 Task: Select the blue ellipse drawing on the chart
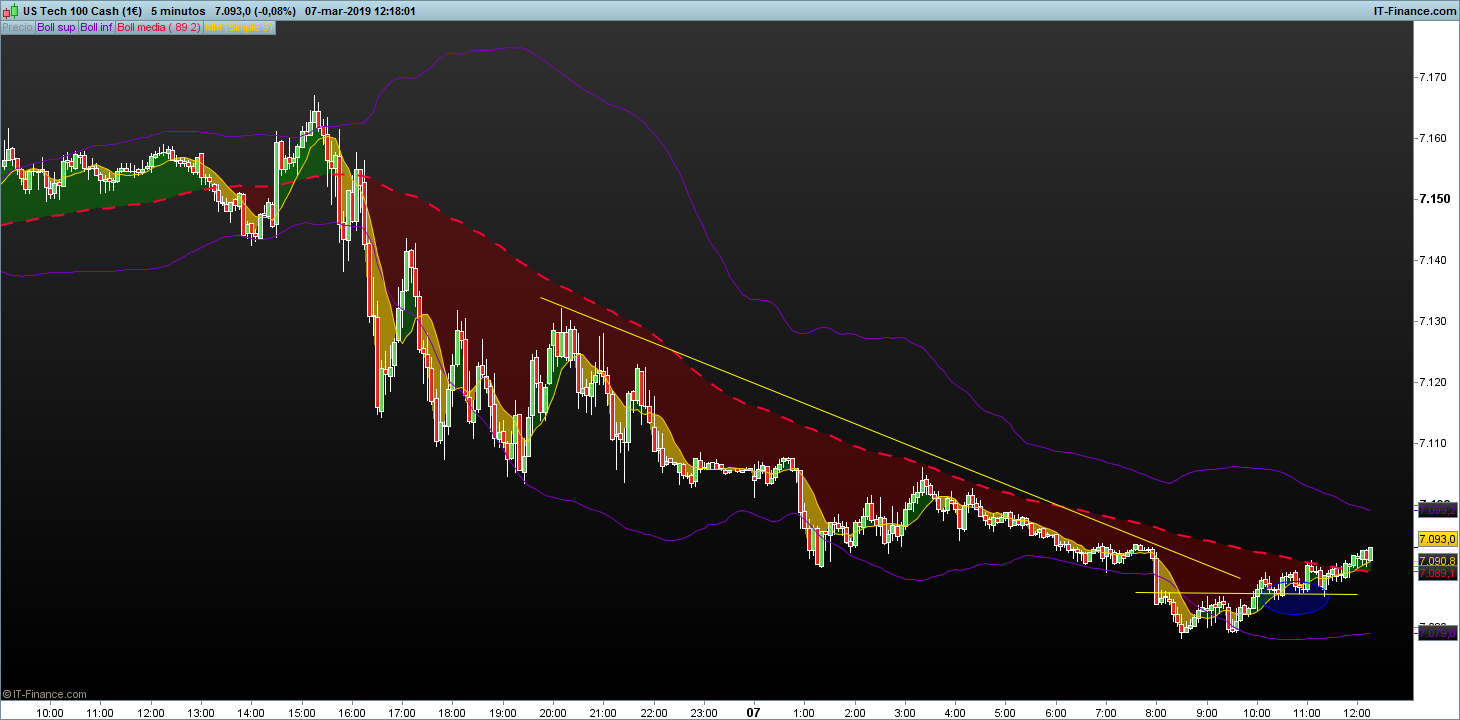coord(1297,601)
